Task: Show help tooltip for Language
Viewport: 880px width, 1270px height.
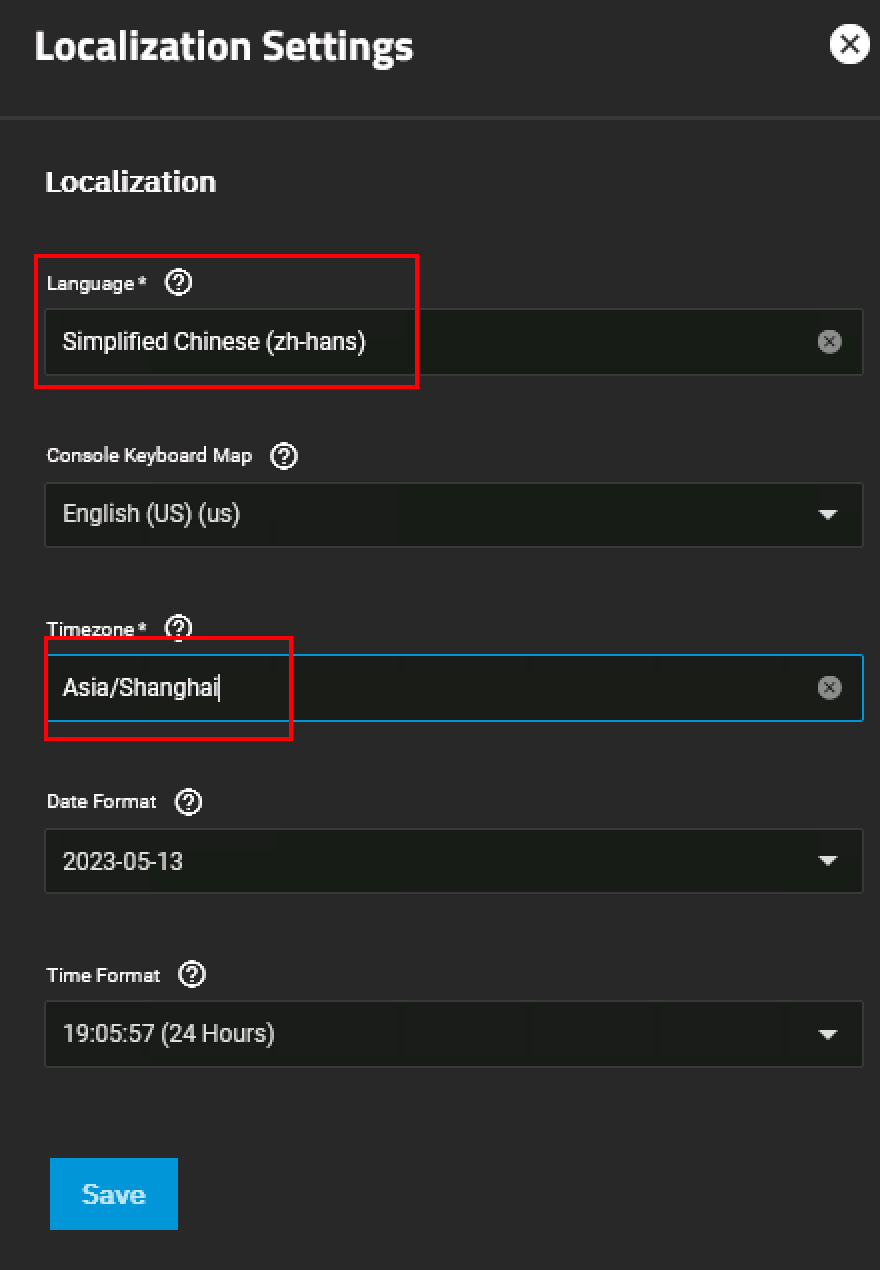Action: click(178, 283)
